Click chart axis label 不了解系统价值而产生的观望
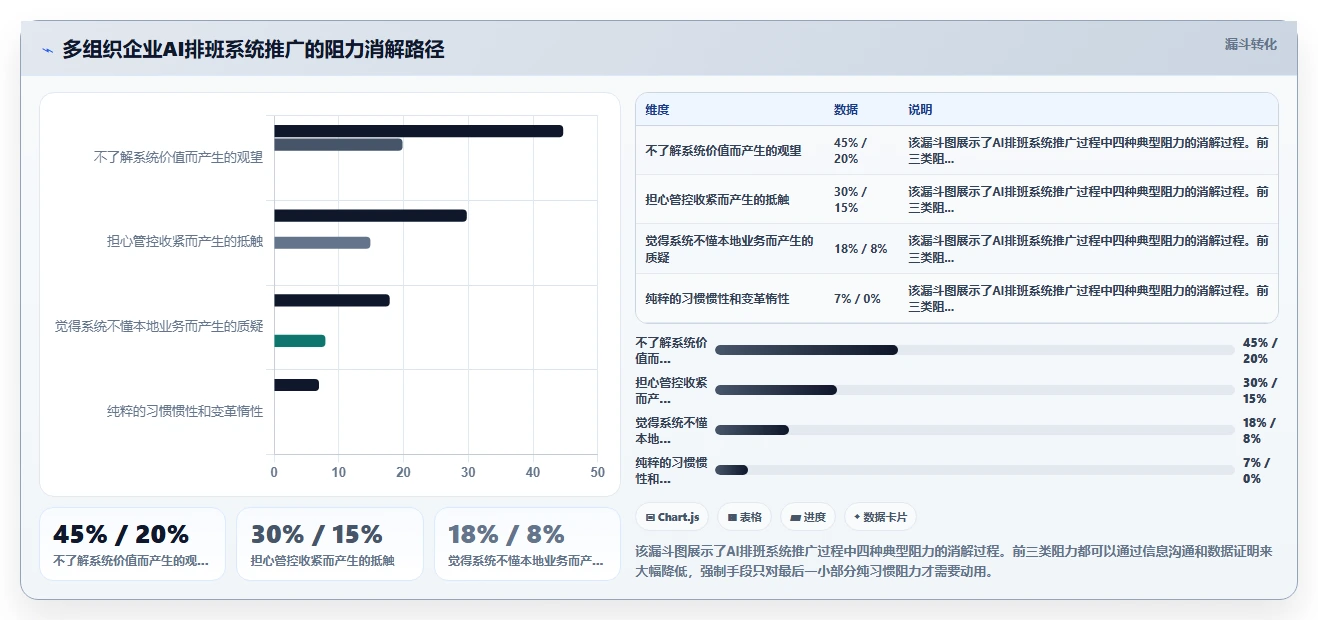The height and width of the screenshot is (620, 1318). (x=178, y=157)
